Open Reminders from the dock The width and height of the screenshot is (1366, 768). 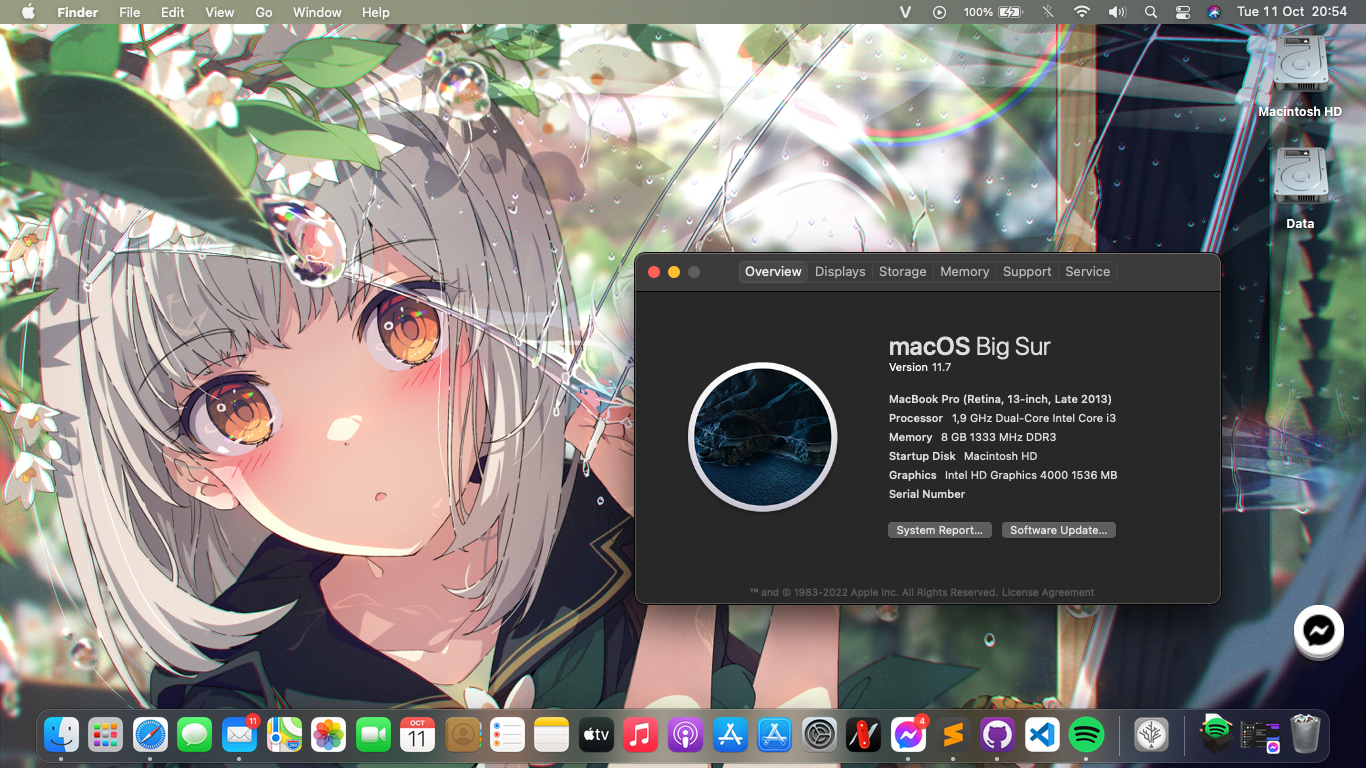[507, 735]
